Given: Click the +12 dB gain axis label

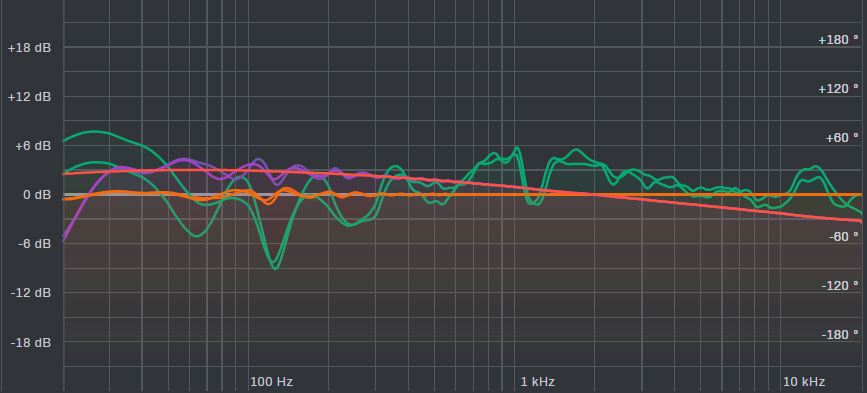Looking at the screenshot, I should (29, 97).
